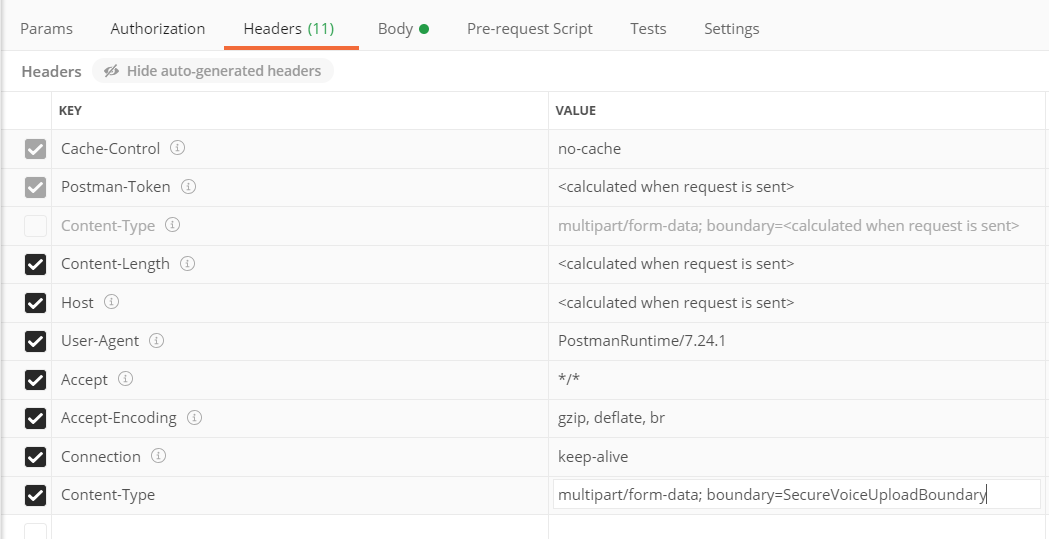Switch to the Body tab
This screenshot has height=539, width=1049.
403,29
